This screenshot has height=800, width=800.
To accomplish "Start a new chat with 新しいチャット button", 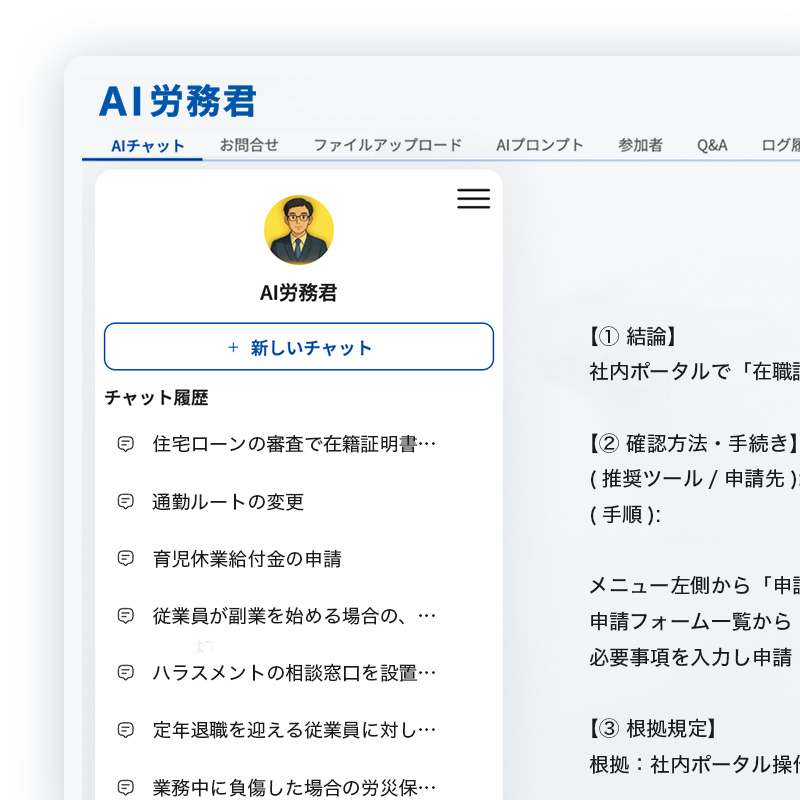I will (x=298, y=347).
